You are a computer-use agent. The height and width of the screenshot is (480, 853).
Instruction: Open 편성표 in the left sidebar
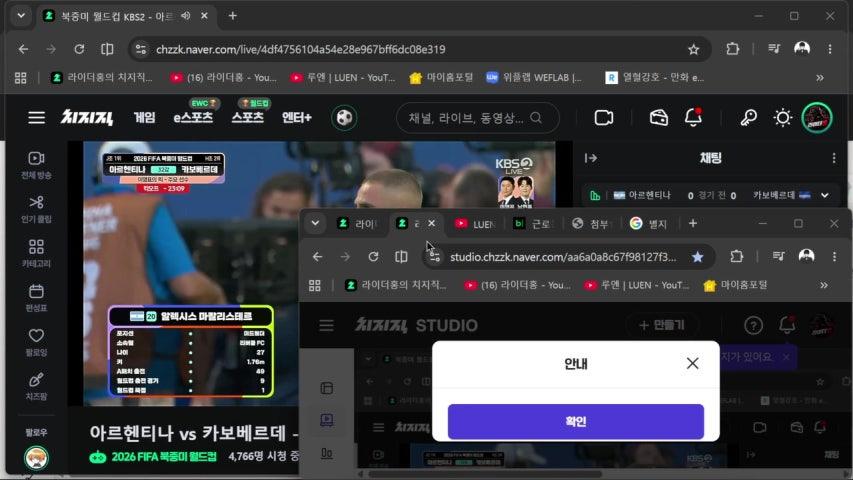point(36,298)
